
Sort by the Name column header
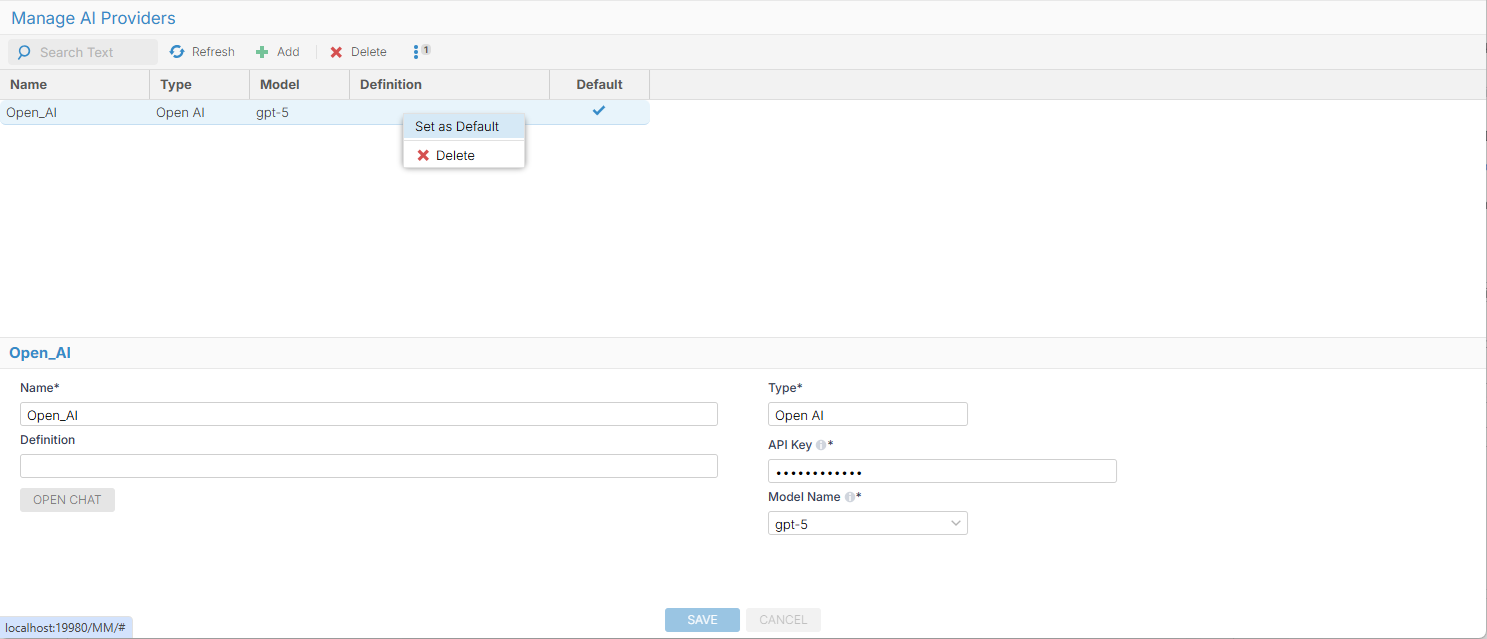(29, 85)
